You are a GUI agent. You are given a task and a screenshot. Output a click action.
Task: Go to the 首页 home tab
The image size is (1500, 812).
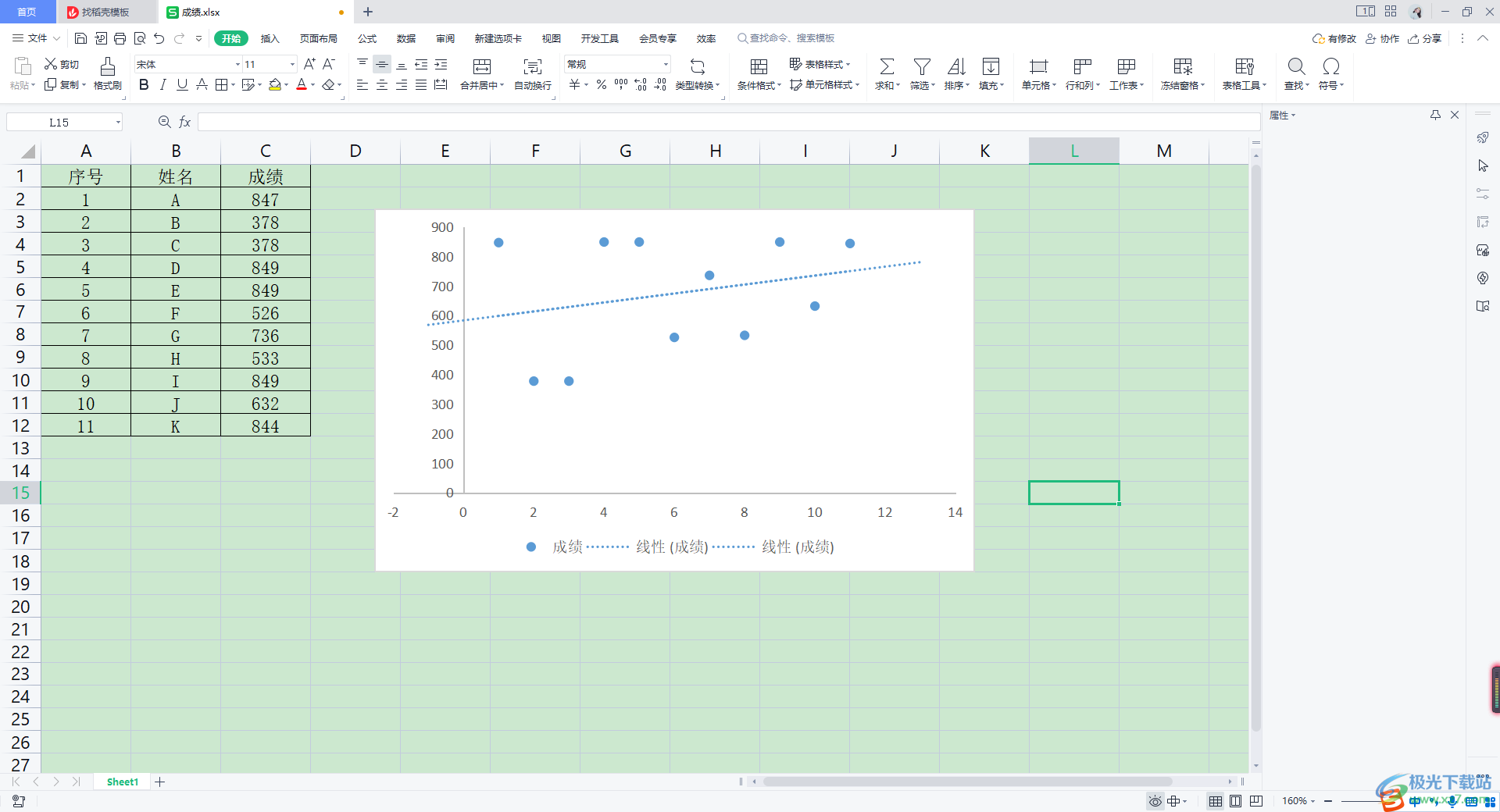[x=27, y=12]
